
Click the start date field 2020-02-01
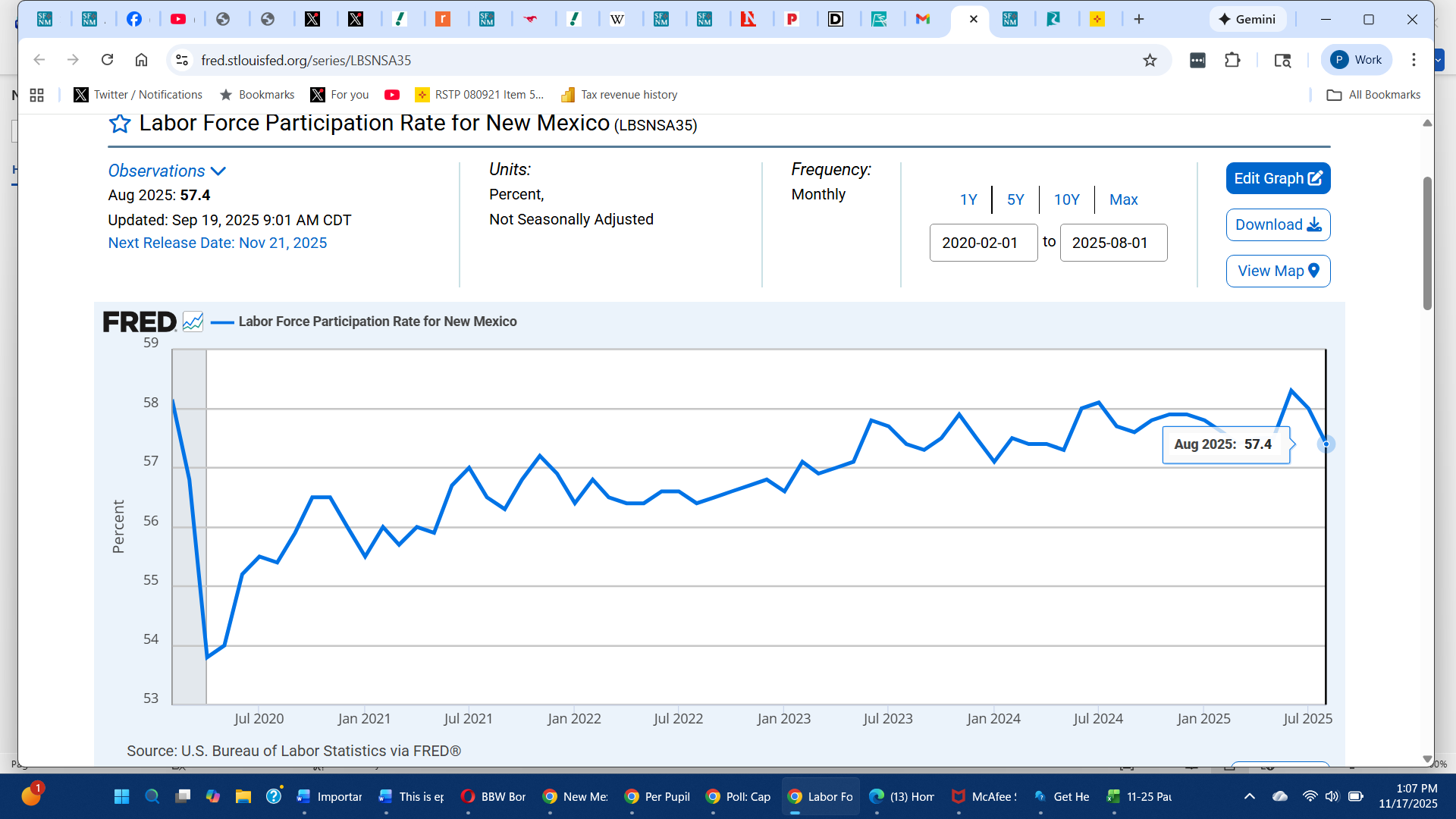[983, 243]
